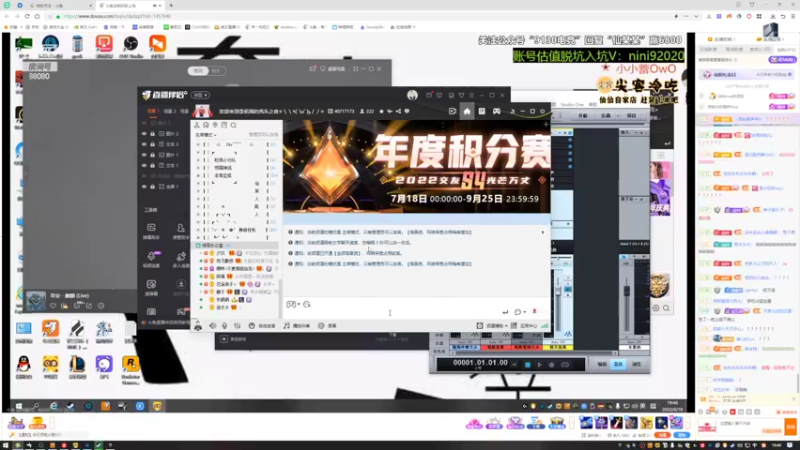Toggle eye visibility for first layer row in source list
Image resolution: width=800 pixels, height=450 pixels.
click(x=144, y=134)
